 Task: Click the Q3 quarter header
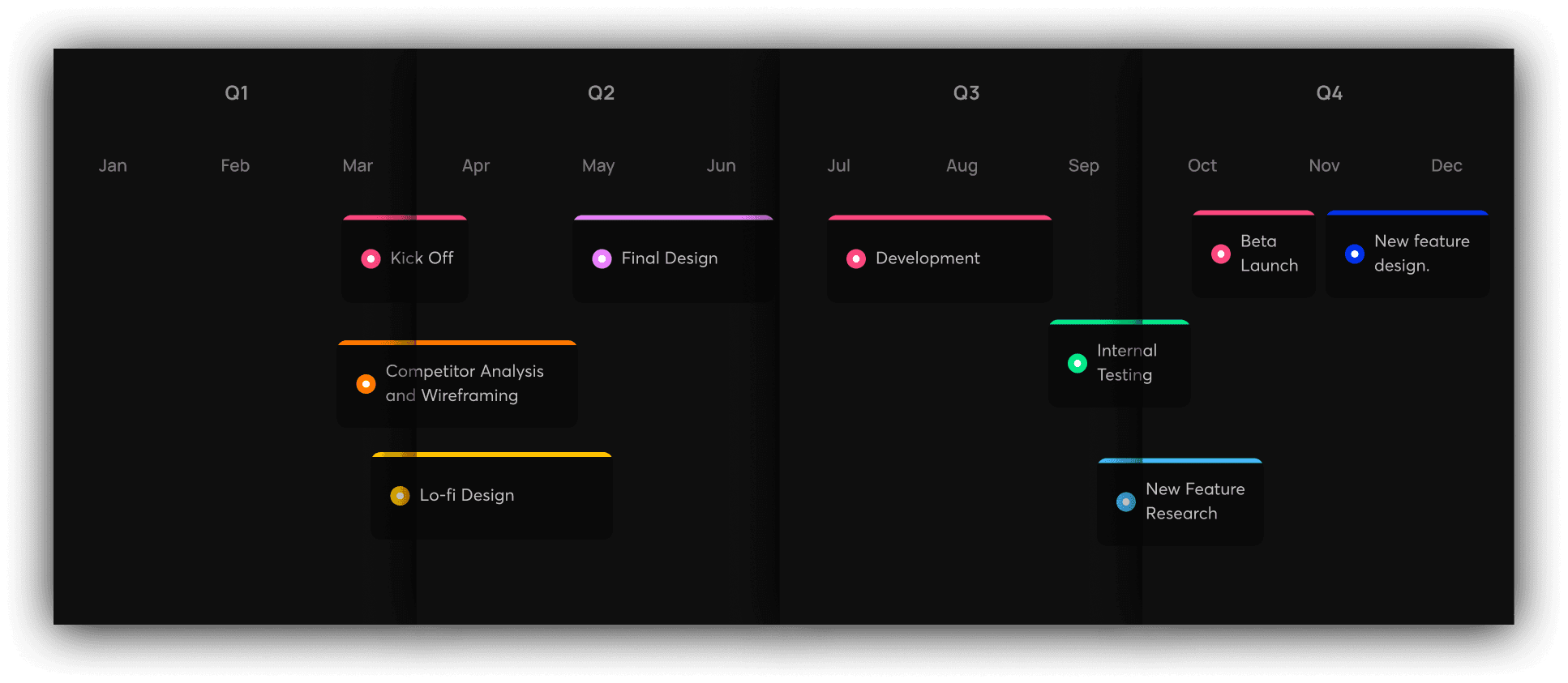[x=966, y=93]
